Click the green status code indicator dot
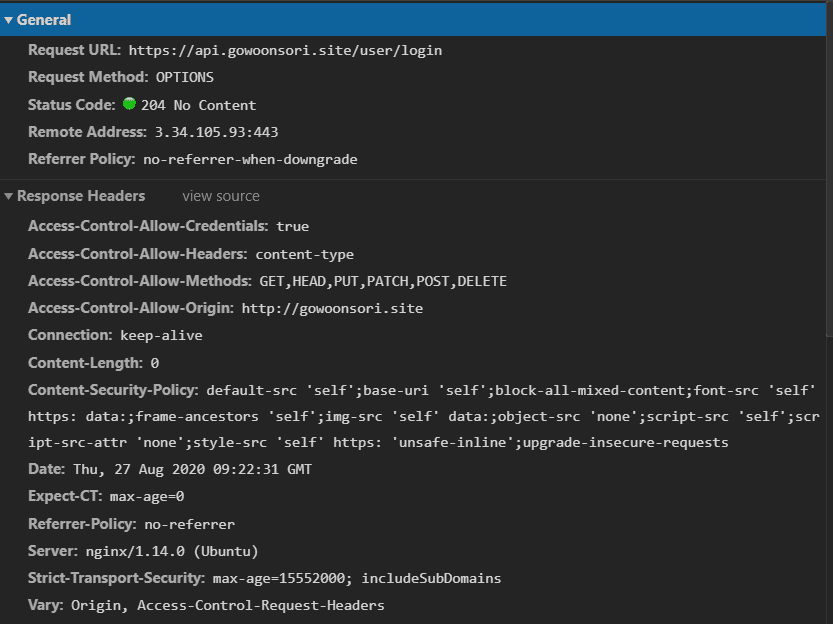This screenshot has width=833, height=624. [129, 104]
